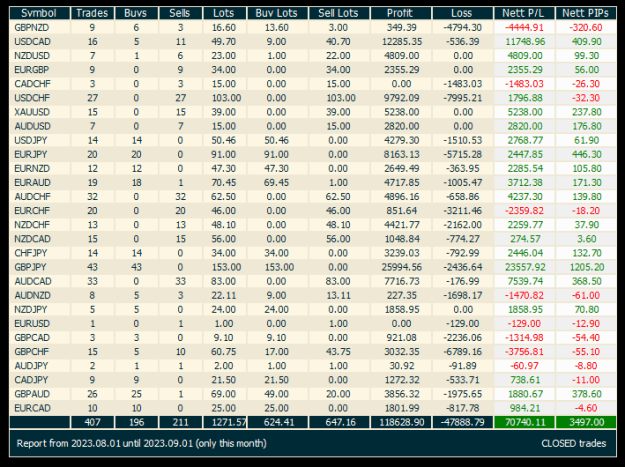Select the AUDCHF symbol cell
This screenshot has height=467, width=625.
(x=39, y=197)
